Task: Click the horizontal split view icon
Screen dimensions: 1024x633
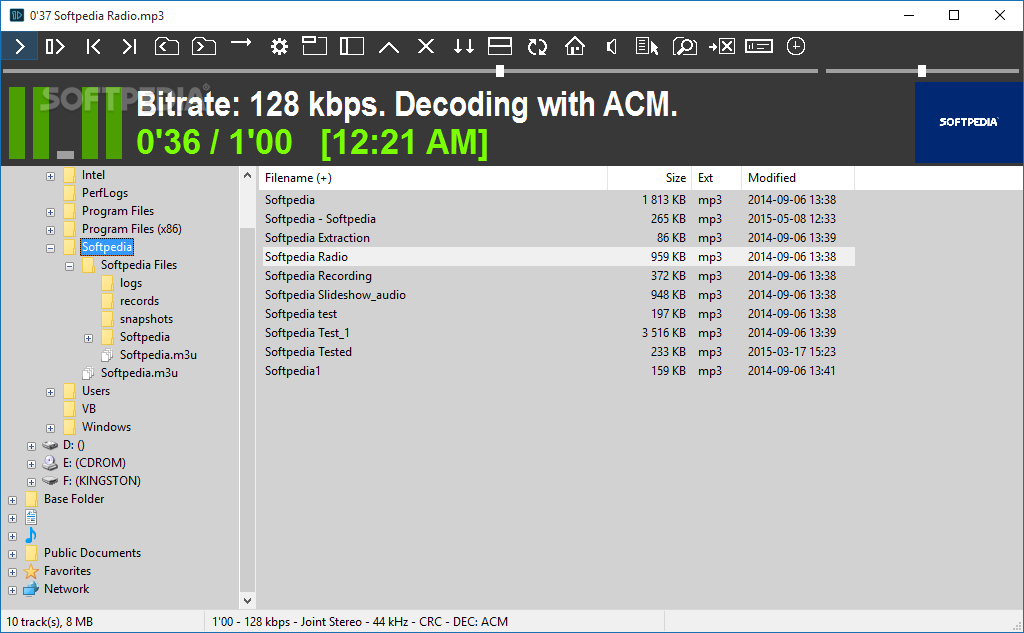Action: point(500,46)
